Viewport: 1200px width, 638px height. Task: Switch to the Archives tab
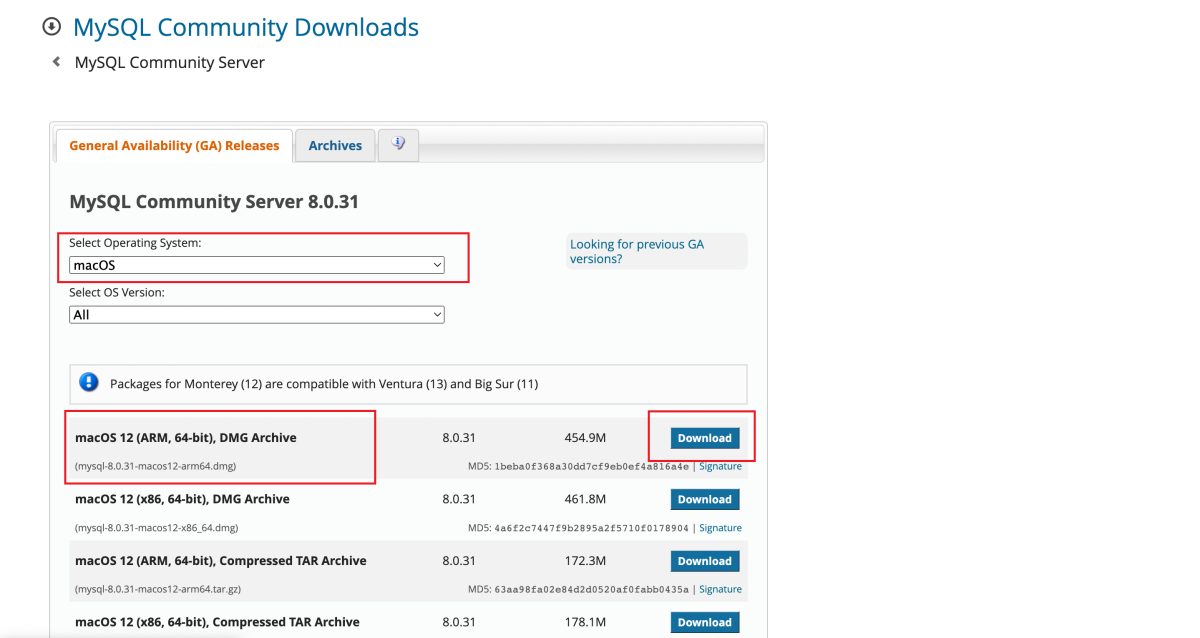tap(335, 145)
